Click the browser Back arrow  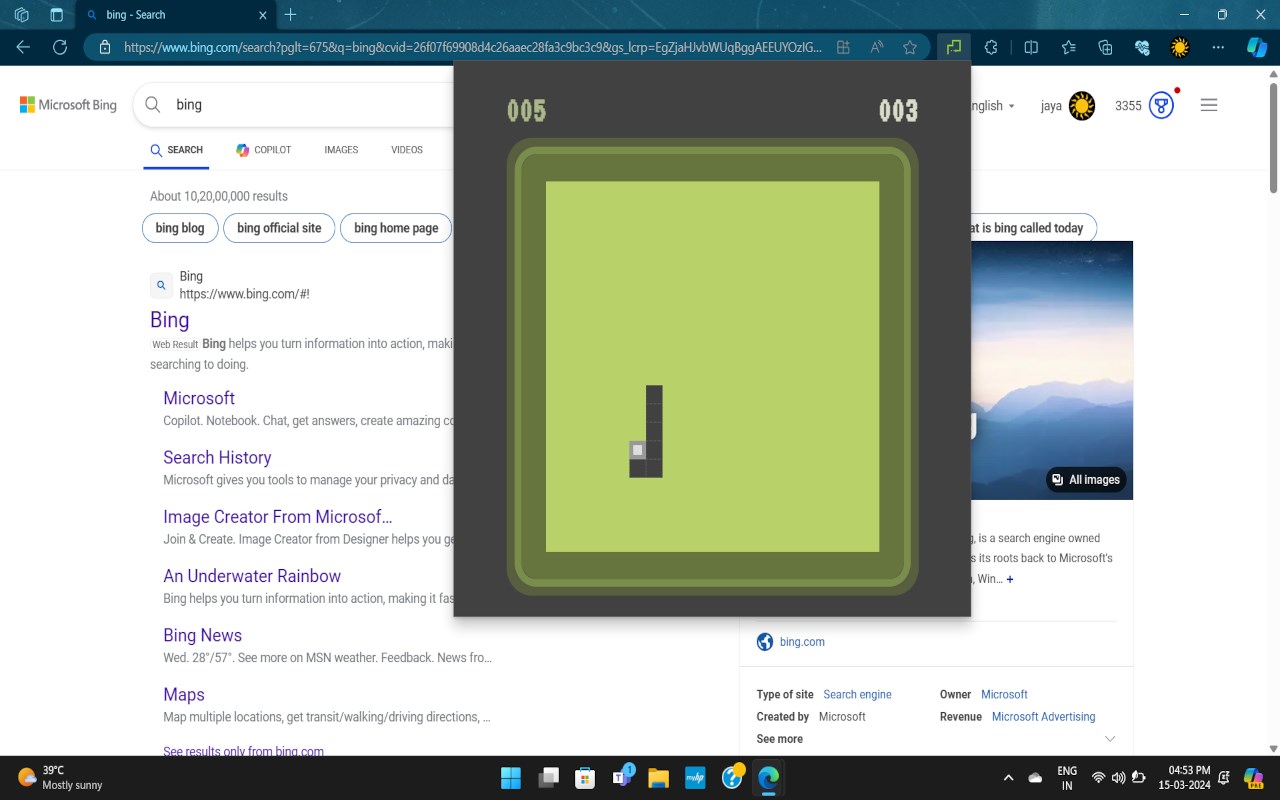click(23, 47)
